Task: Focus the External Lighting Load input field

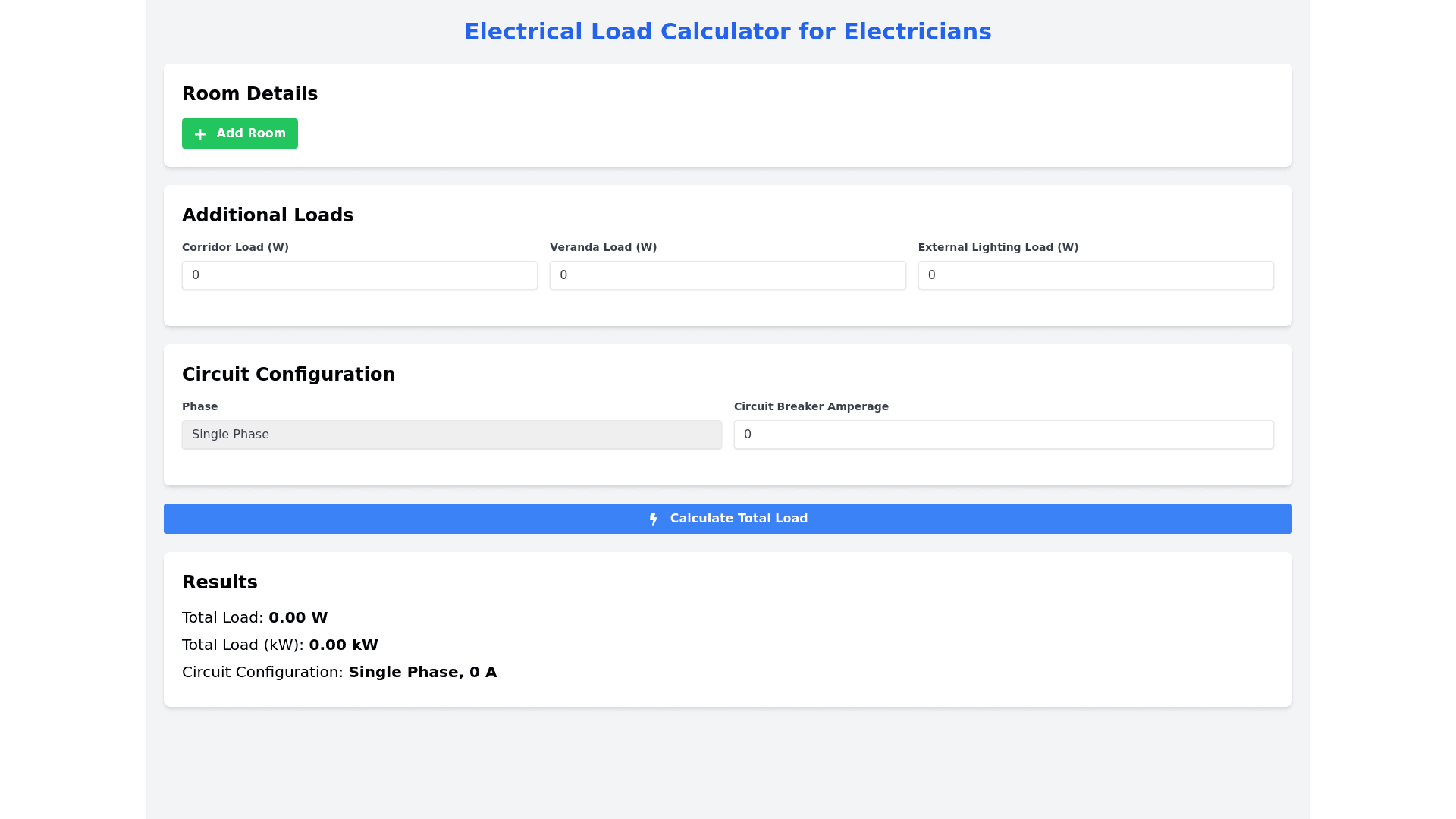Action: coord(1095,275)
